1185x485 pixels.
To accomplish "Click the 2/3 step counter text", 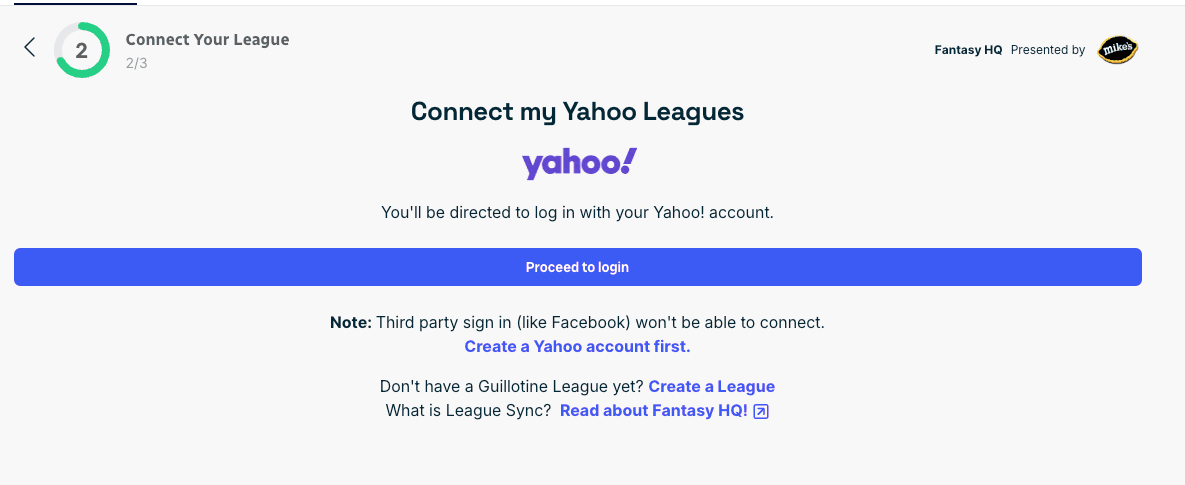I will [137, 63].
